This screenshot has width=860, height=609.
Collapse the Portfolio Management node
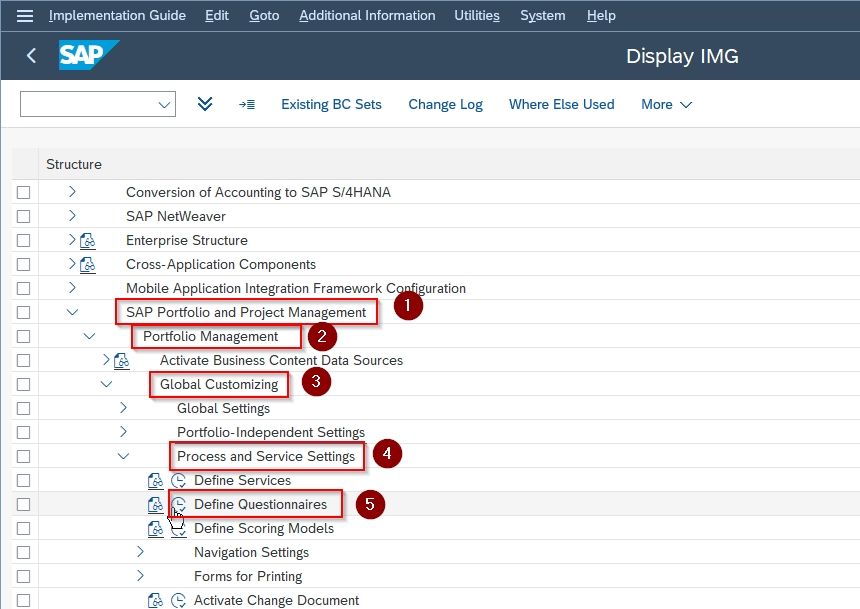click(x=89, y=336)
